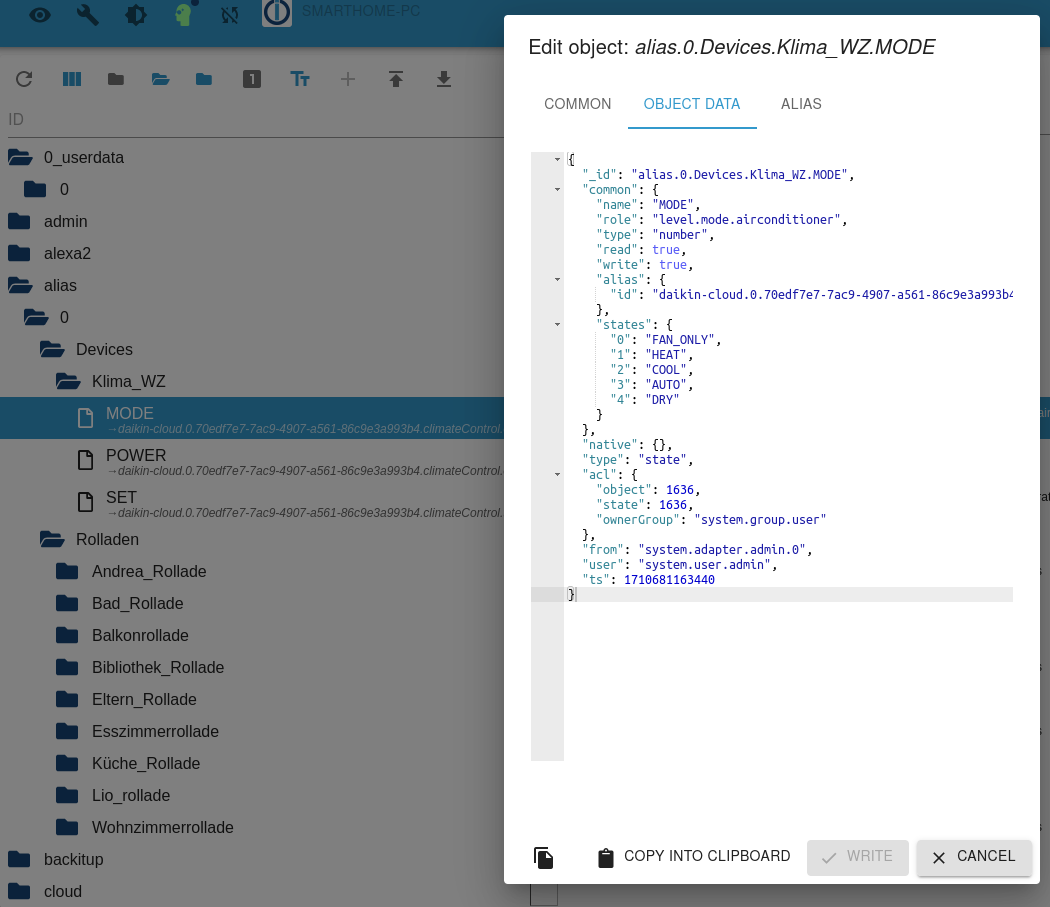This screenshot has height=907, width=1050.
Task: Expand all folders with open folder icon
Action: 160,79
